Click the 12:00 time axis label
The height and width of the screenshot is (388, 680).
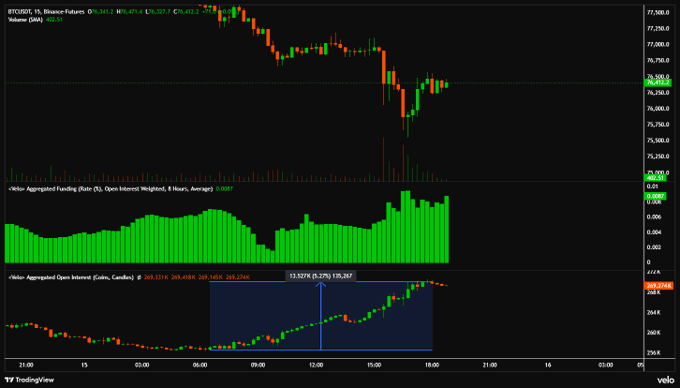(316, 365)
